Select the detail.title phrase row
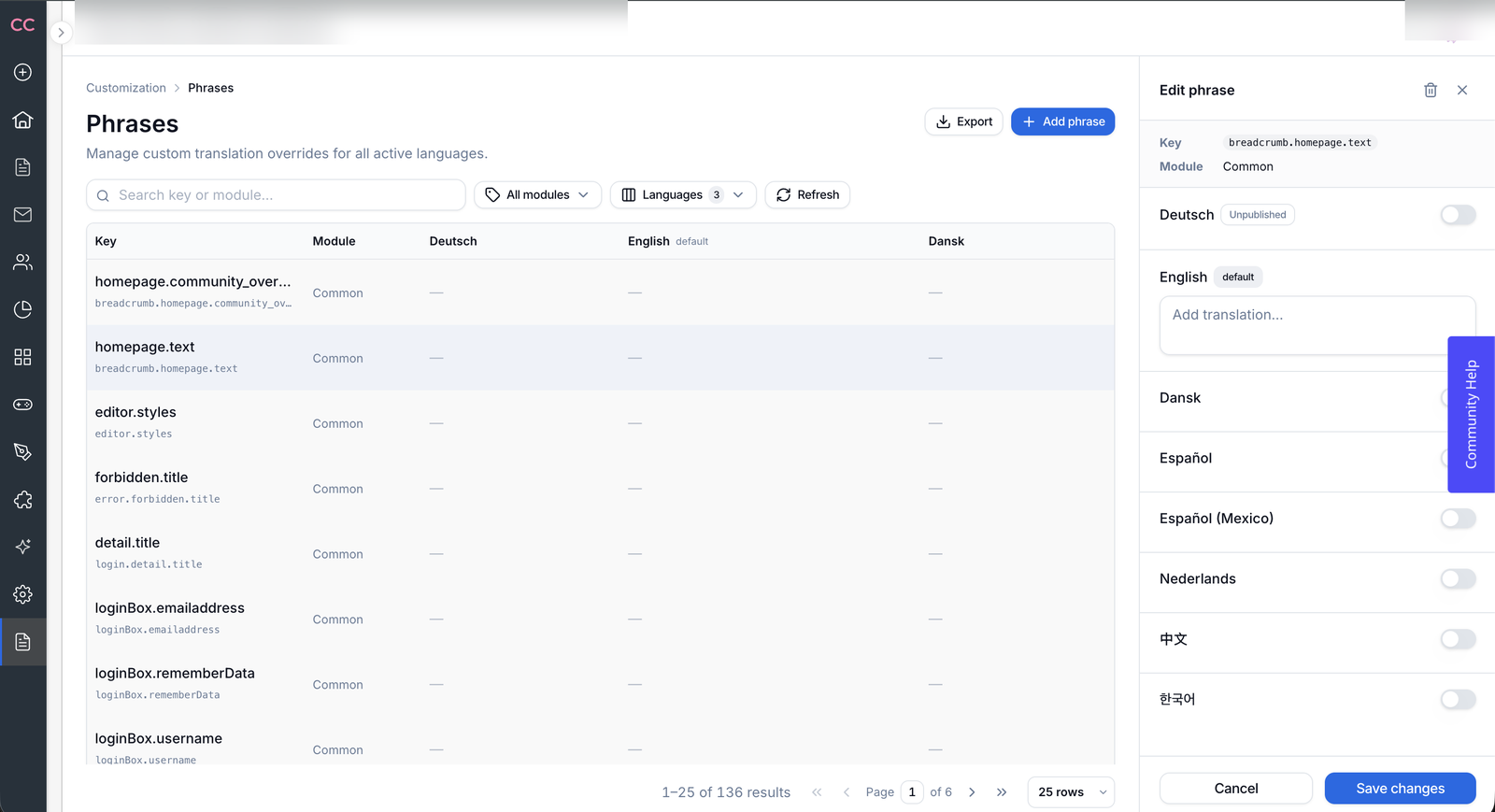This screenshot has width=1495, height=812. point(600,553)
